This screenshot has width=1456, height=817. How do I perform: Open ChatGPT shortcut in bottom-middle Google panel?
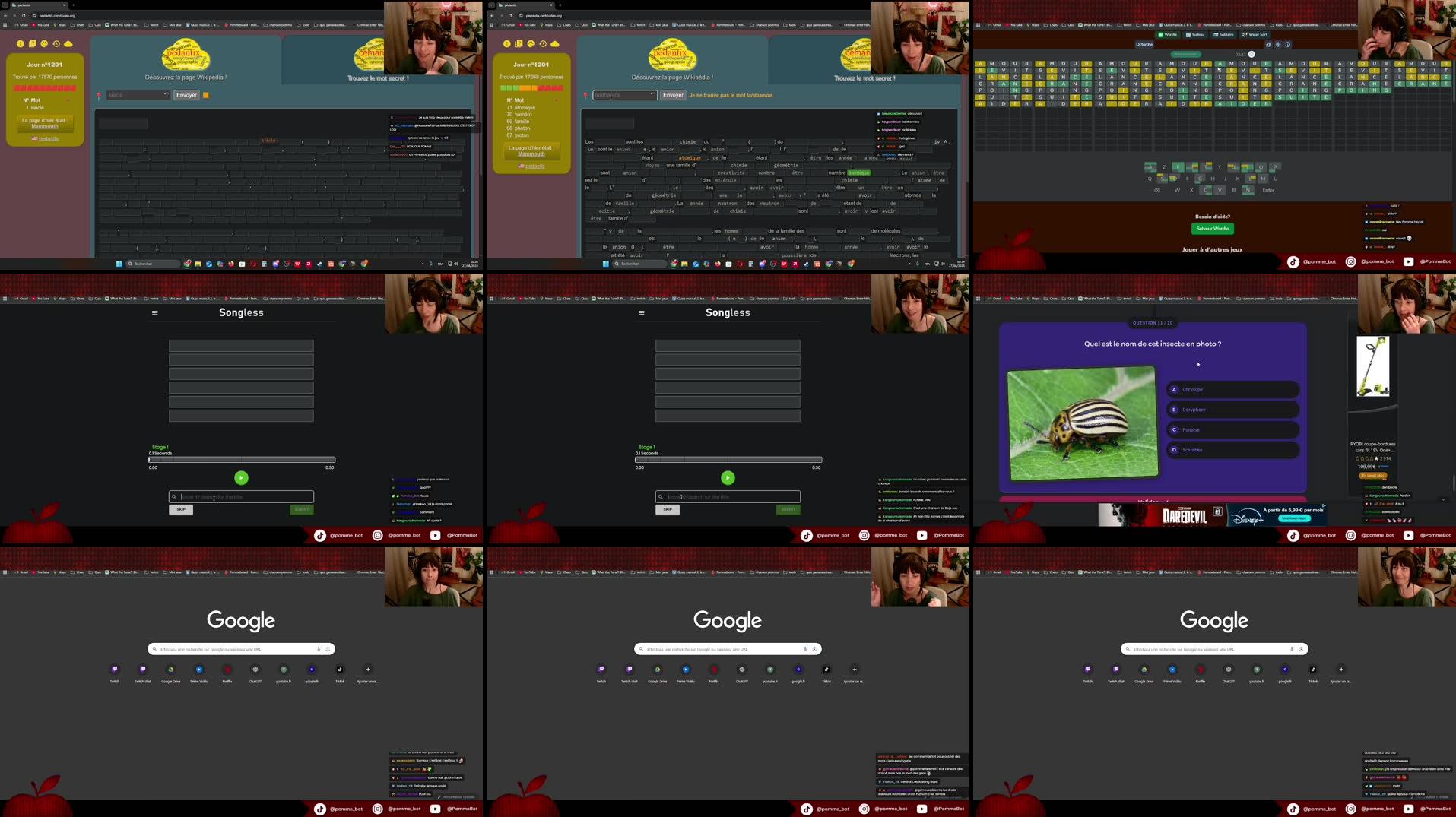(742, 673)
